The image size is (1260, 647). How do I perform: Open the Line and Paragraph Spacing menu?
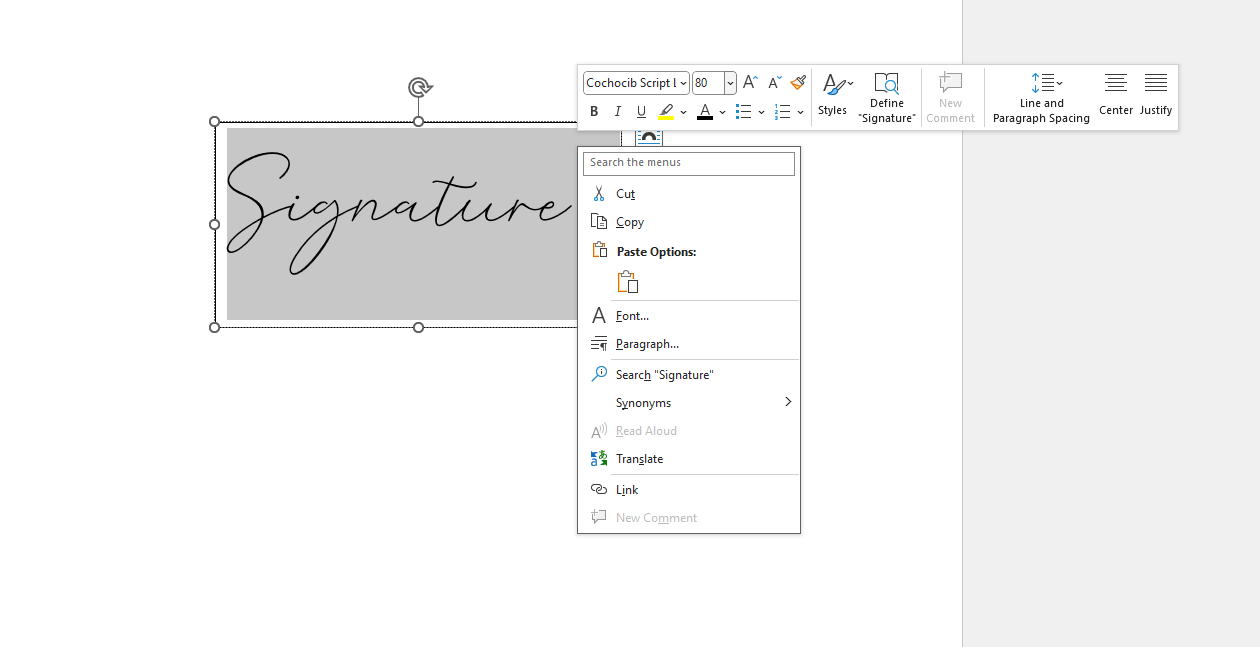(1041, 96)
